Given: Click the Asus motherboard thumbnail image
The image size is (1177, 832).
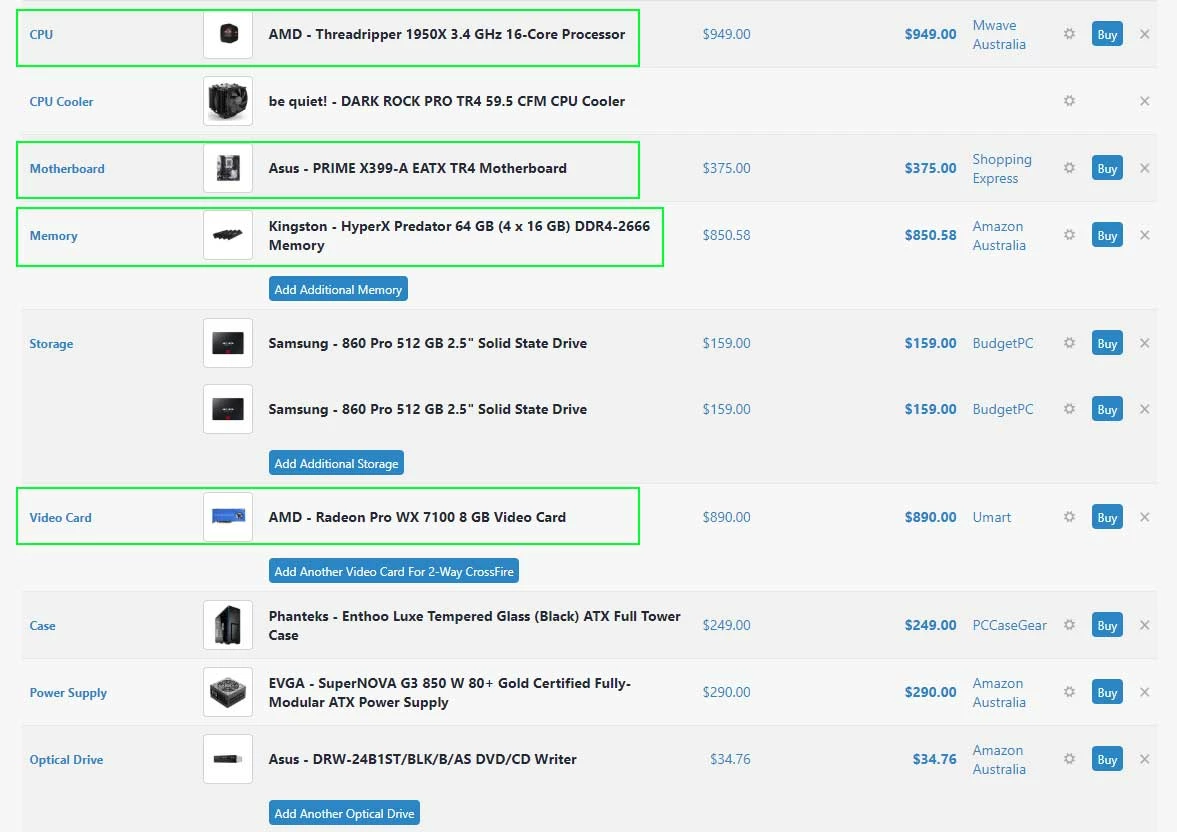Looking at the screenshot, I should (228, 167).
